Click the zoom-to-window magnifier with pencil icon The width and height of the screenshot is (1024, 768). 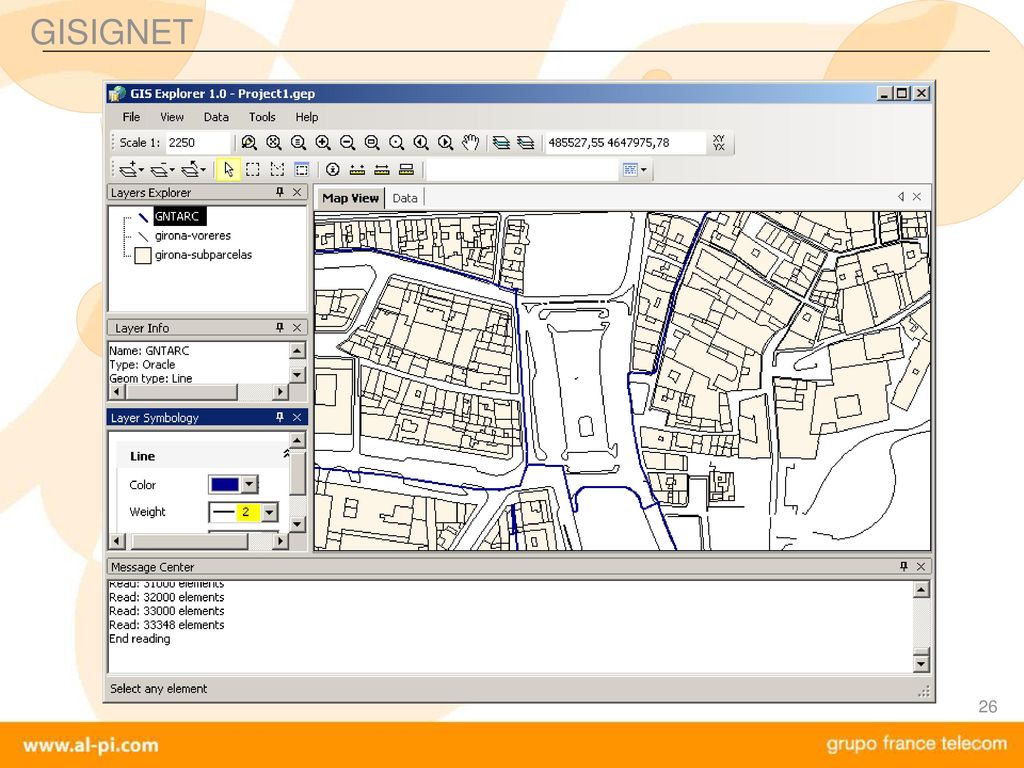[x=249, y=142]
